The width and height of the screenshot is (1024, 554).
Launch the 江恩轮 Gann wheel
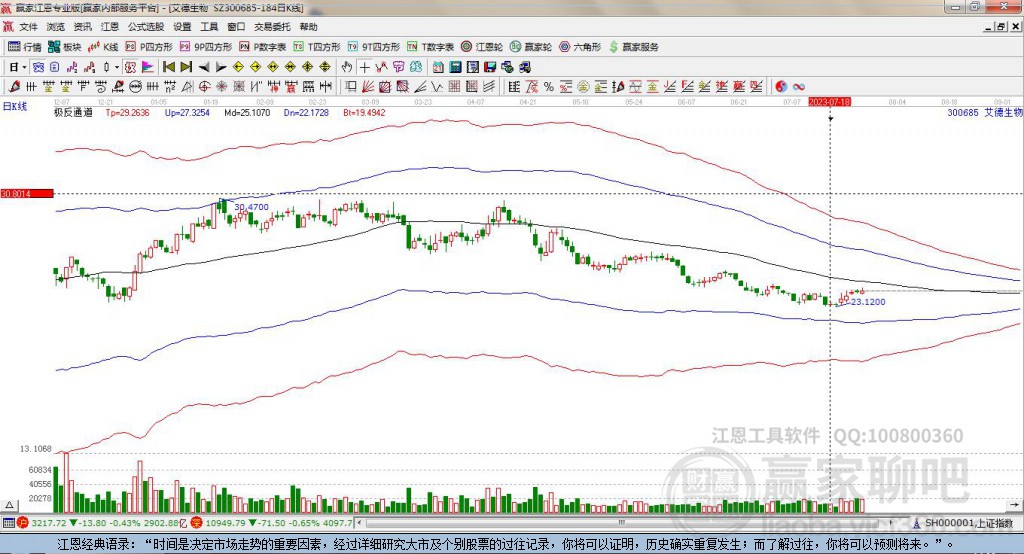click(x=482, y=47)
